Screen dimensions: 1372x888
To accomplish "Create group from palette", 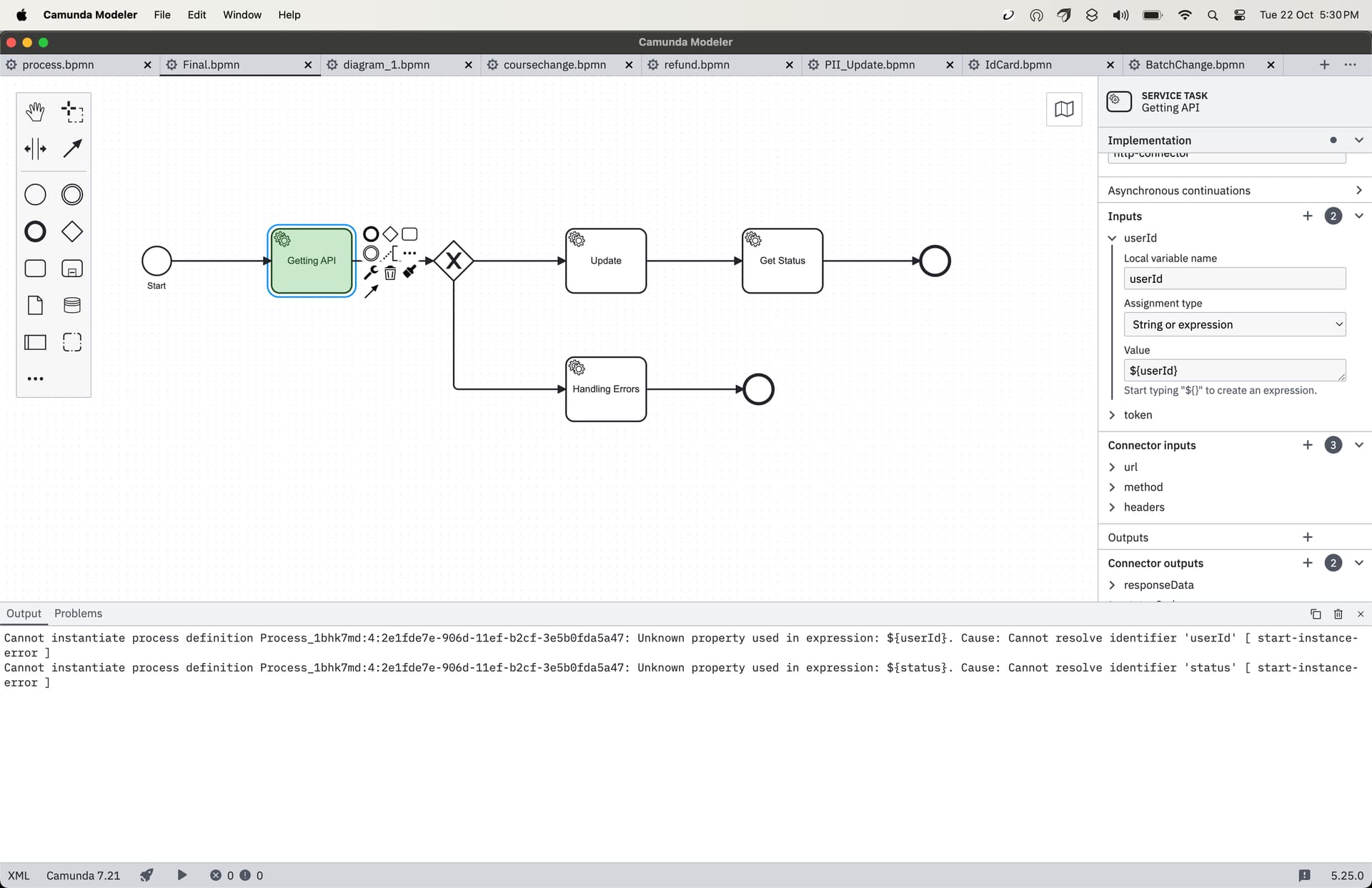I will (72, 342).
